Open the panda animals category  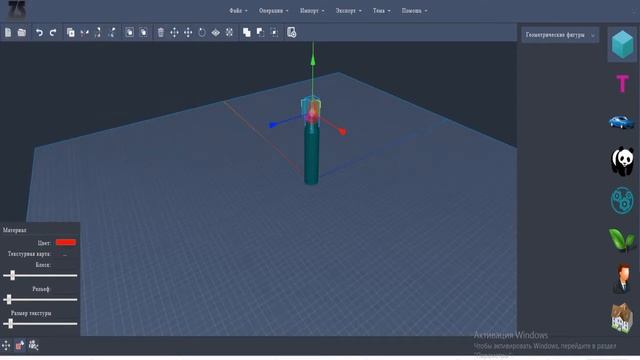point(622,161)
